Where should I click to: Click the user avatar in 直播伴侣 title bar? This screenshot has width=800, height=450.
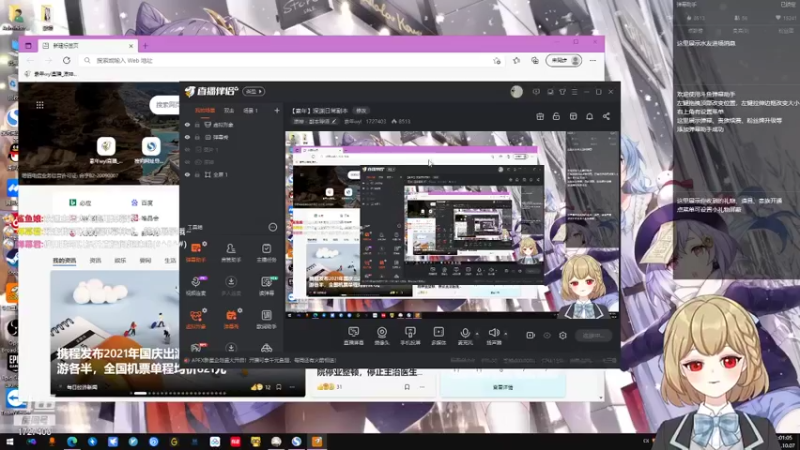click(x=516, y=91)
